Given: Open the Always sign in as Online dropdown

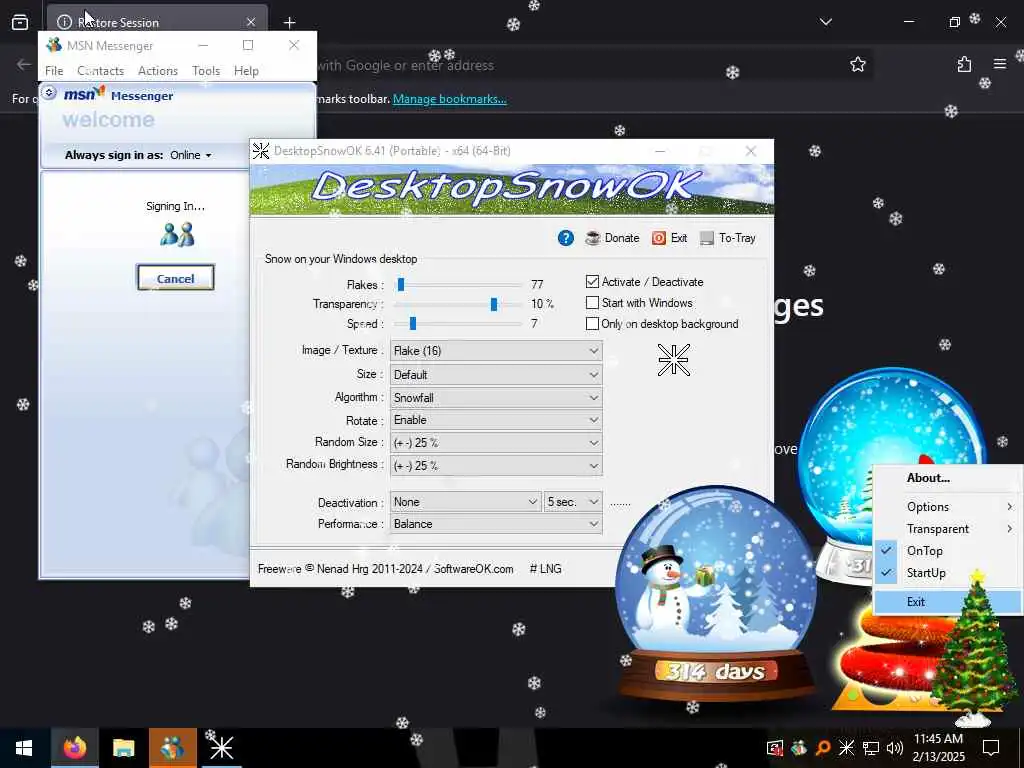Looking at the screenshot, I should coord(191,155).
